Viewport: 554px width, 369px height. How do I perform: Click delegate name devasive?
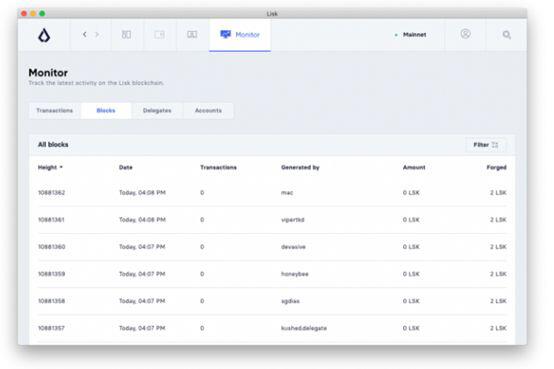(x=293, y=247)
